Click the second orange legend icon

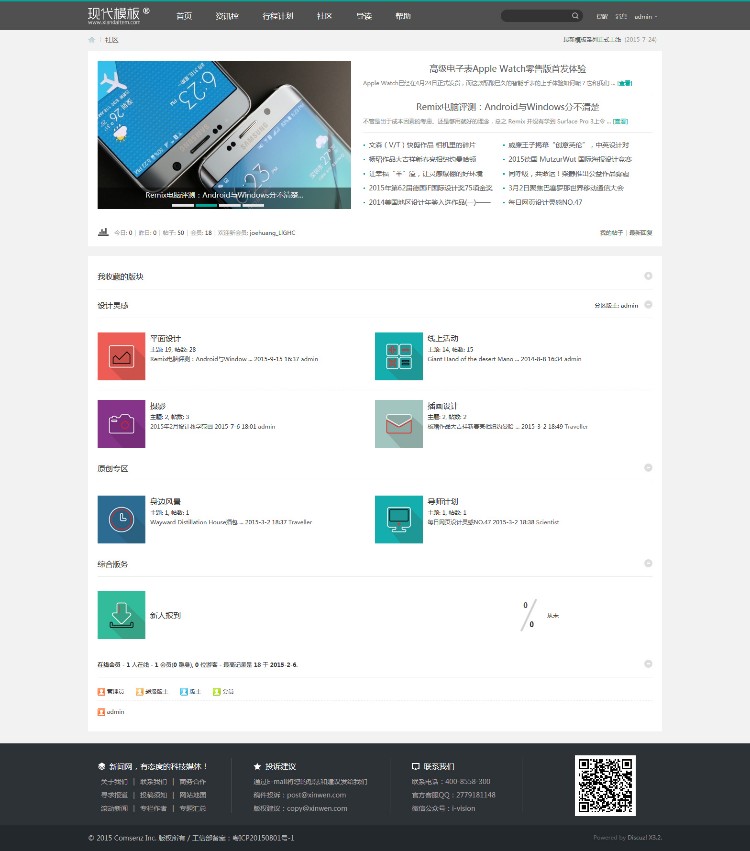(x=139, y=691)
